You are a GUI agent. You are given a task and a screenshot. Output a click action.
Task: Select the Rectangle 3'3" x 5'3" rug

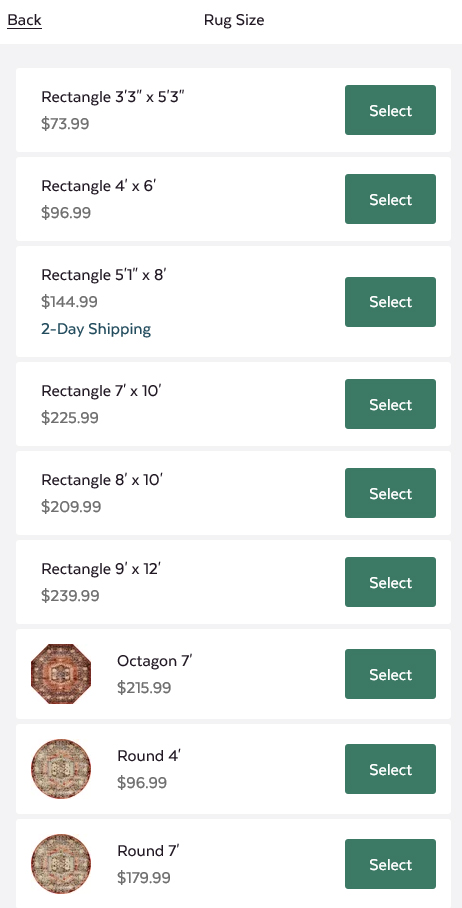tap(390, 110)
